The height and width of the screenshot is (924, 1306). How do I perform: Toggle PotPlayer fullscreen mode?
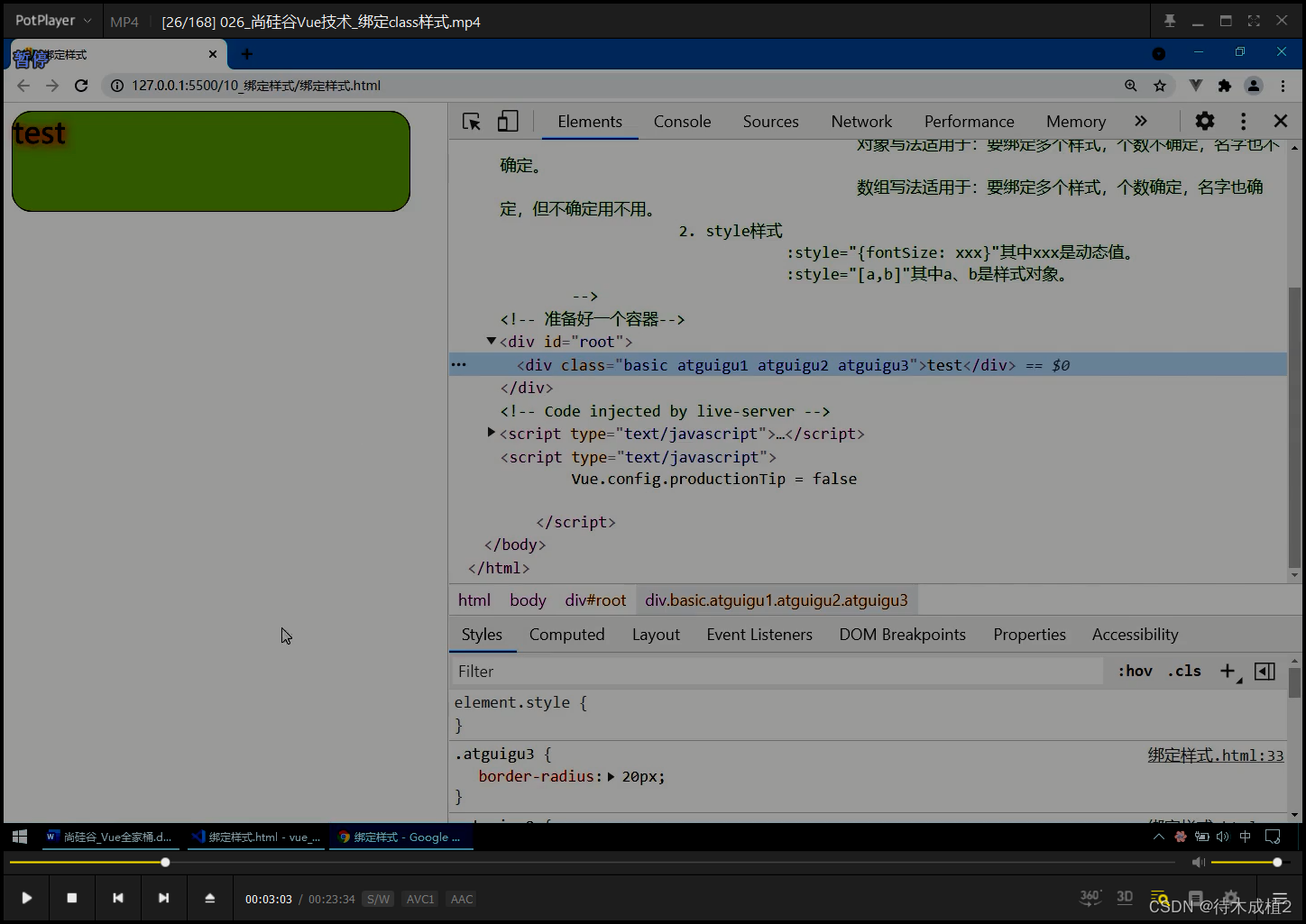(1254, 21)
